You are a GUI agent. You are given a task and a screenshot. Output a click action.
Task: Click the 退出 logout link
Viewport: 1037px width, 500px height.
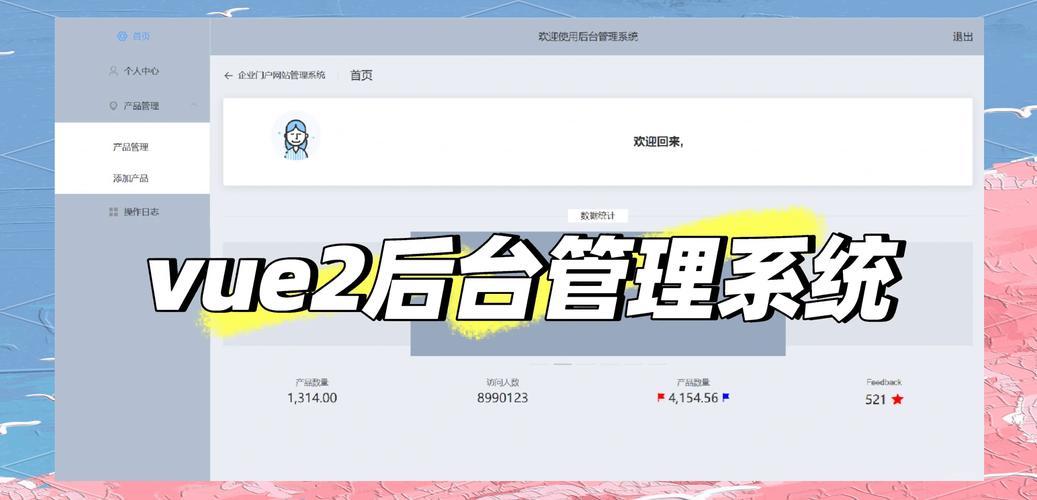click(x=962, y=37)
